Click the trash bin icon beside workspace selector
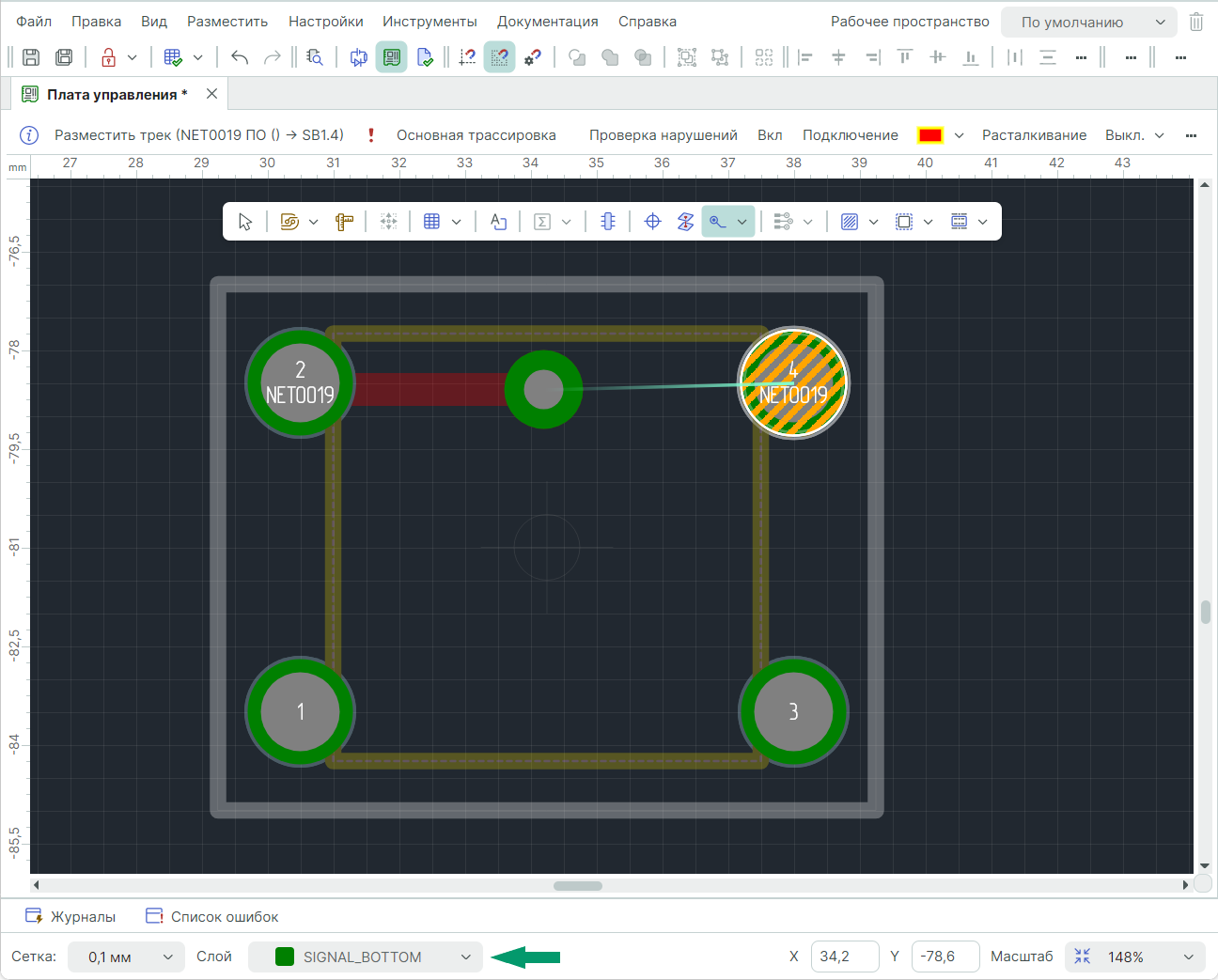The width and height of the screenshot is (1218, 980). pos(1196,22)
